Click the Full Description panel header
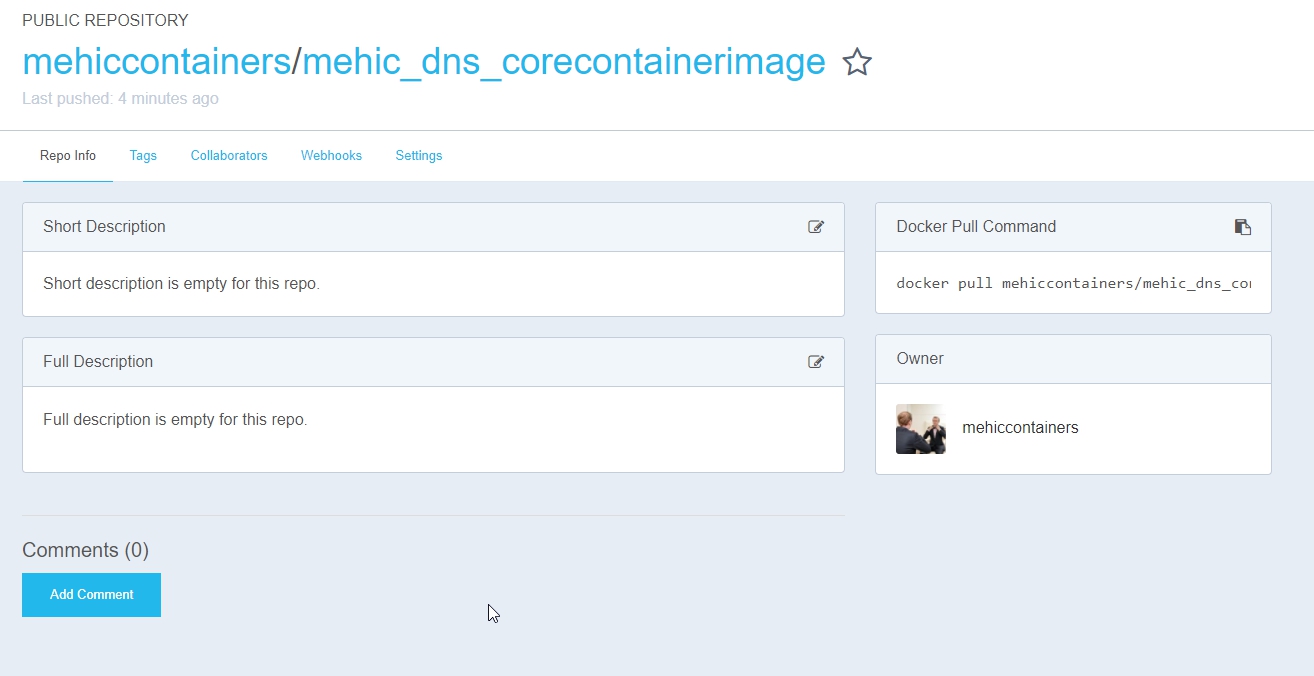This screenshot has width=1314, height=676. click(x=98, y=362)
